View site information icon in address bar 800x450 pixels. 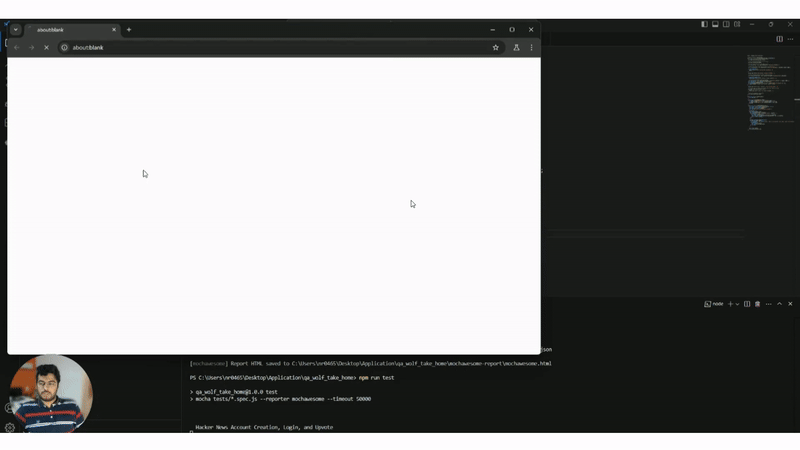point(64,47)
